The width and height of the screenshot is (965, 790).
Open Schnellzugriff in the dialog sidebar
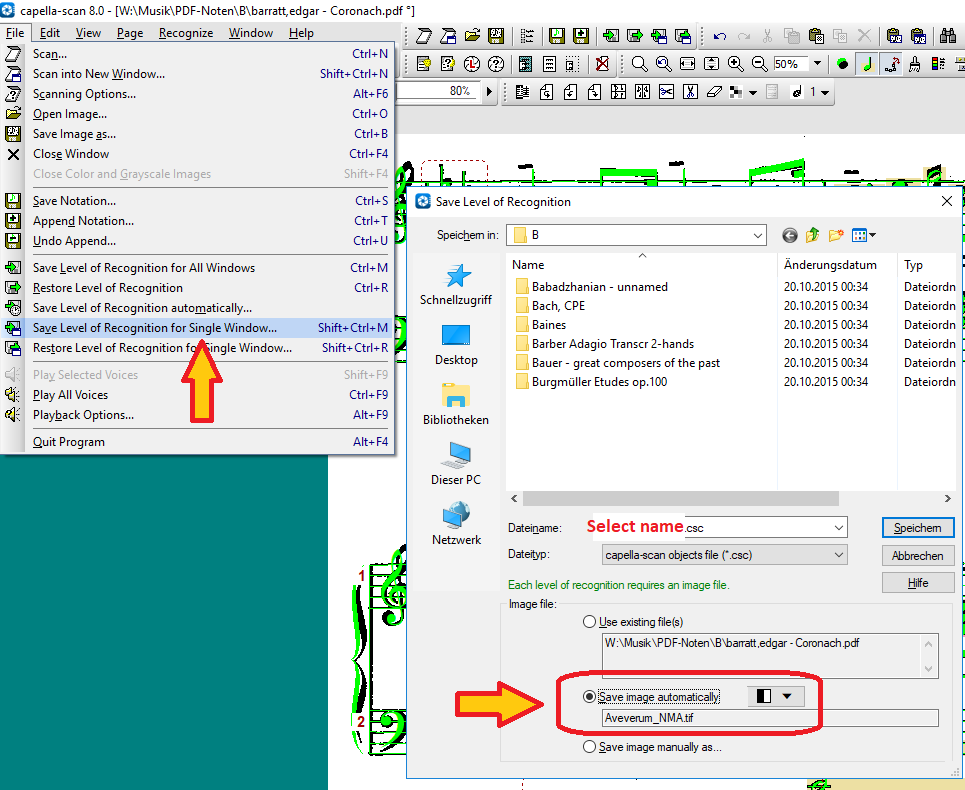point(456,284)
